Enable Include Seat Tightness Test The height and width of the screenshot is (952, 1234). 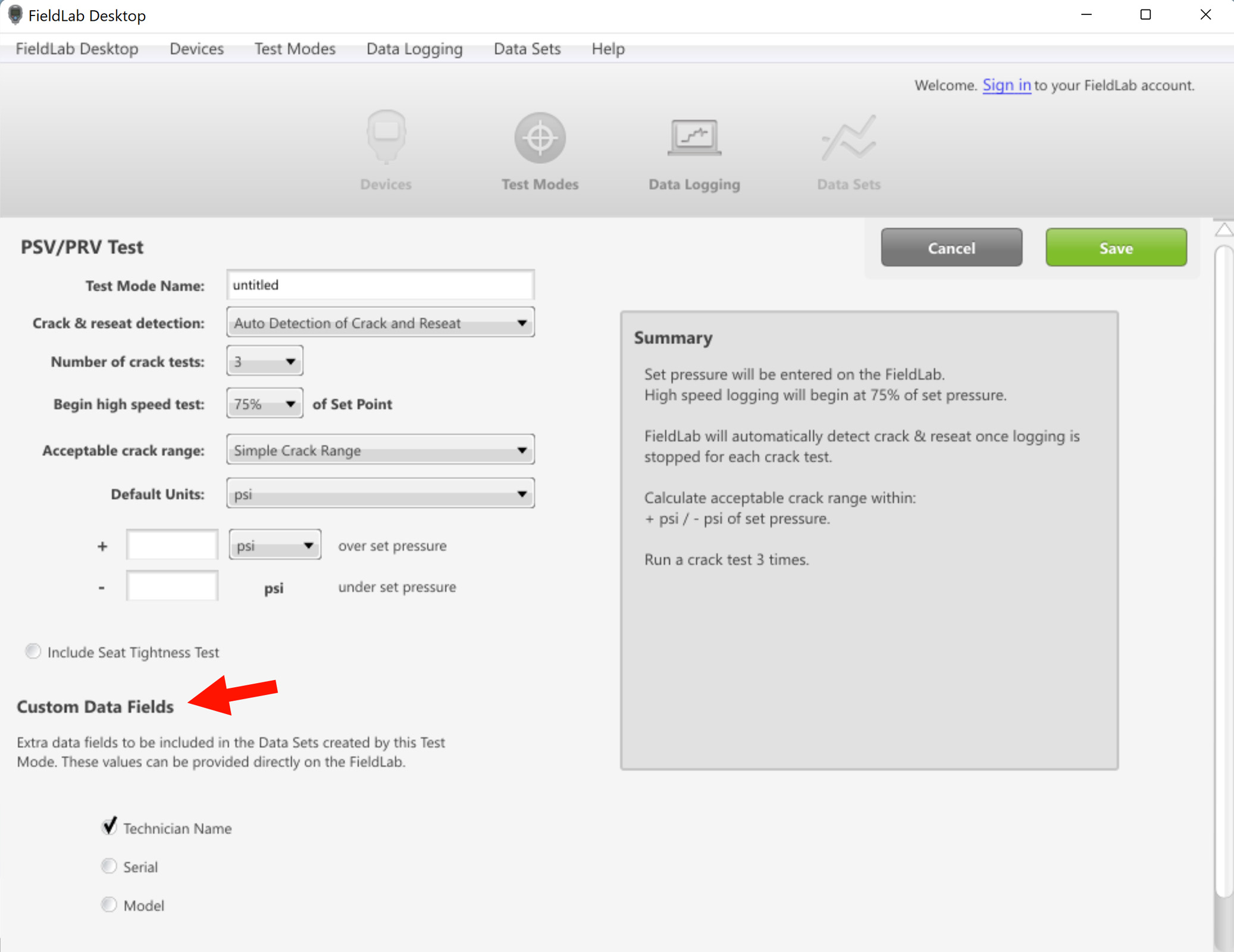(x=33, y=651)
